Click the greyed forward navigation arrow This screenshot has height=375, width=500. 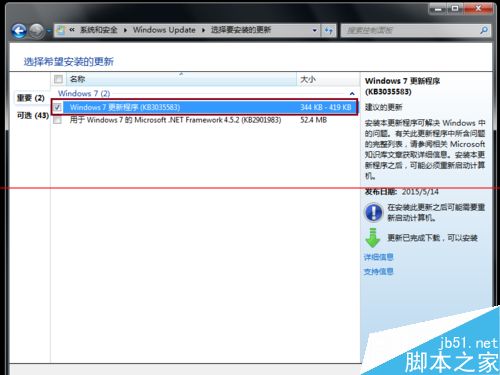tap(36, 31)
